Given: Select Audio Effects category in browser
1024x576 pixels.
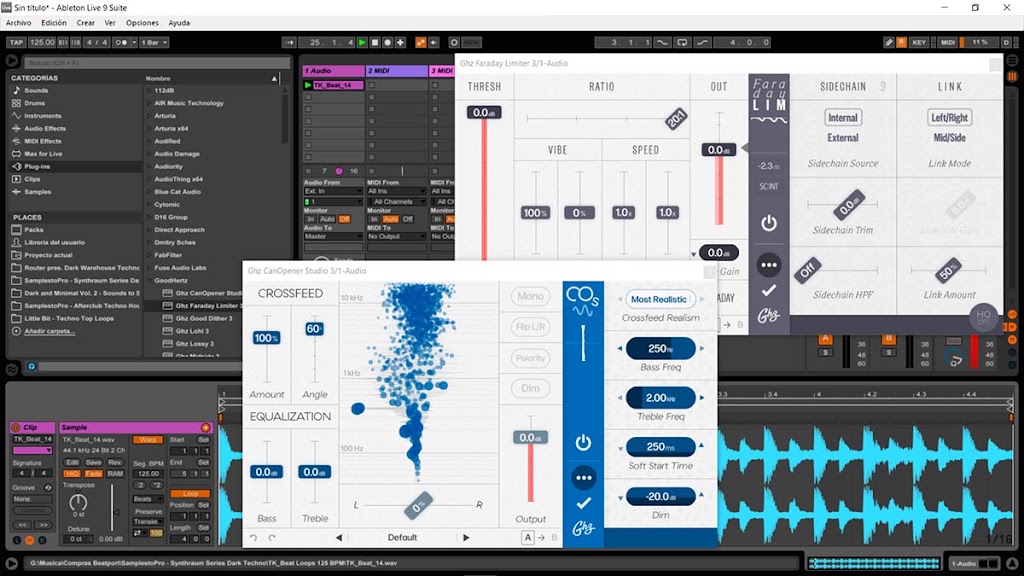Looking at the screenshot, I should [45, 129].
